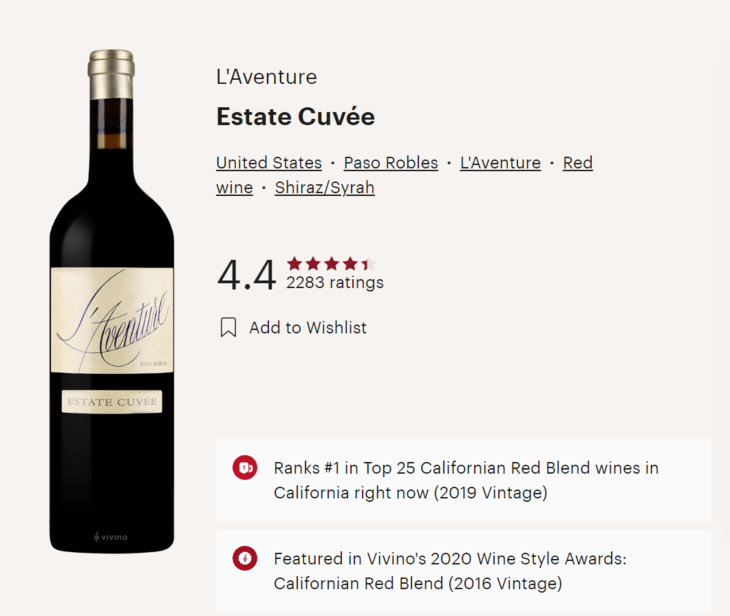
Task: Click the bookmark icon beside Add to Wishlist
Action: pos(228,328)
